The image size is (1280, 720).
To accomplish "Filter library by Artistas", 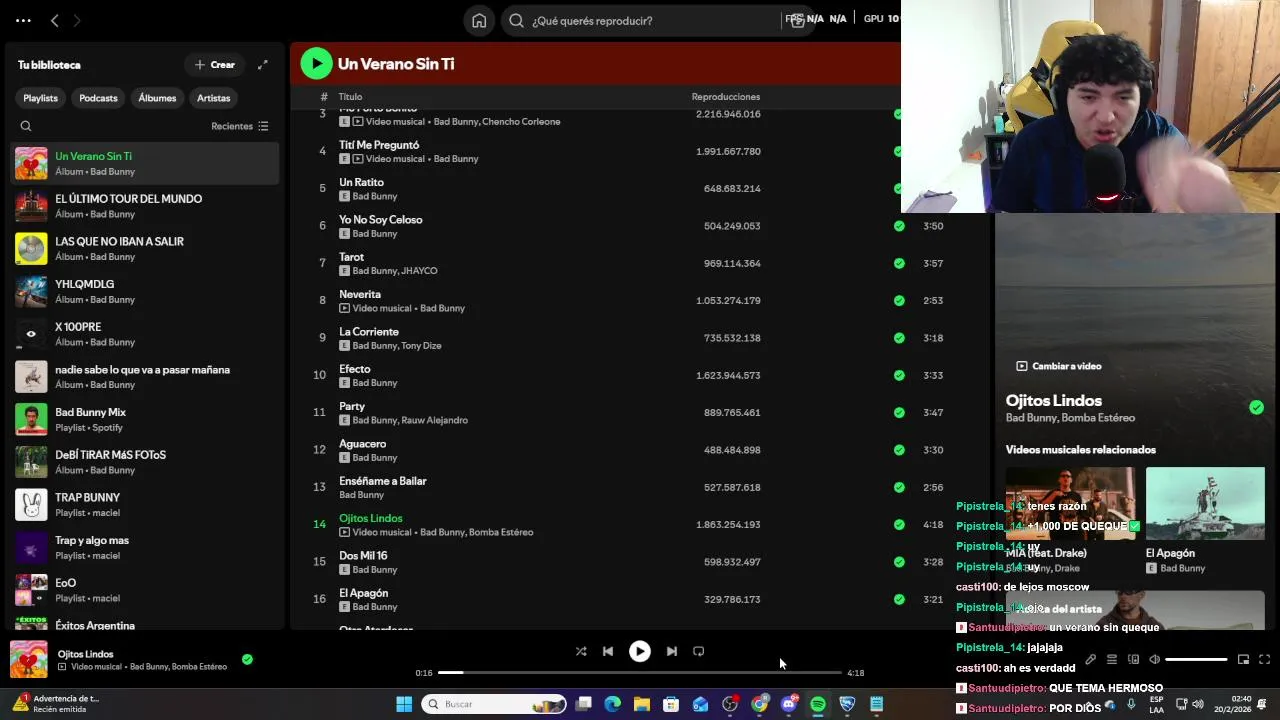I will point(213,98).
